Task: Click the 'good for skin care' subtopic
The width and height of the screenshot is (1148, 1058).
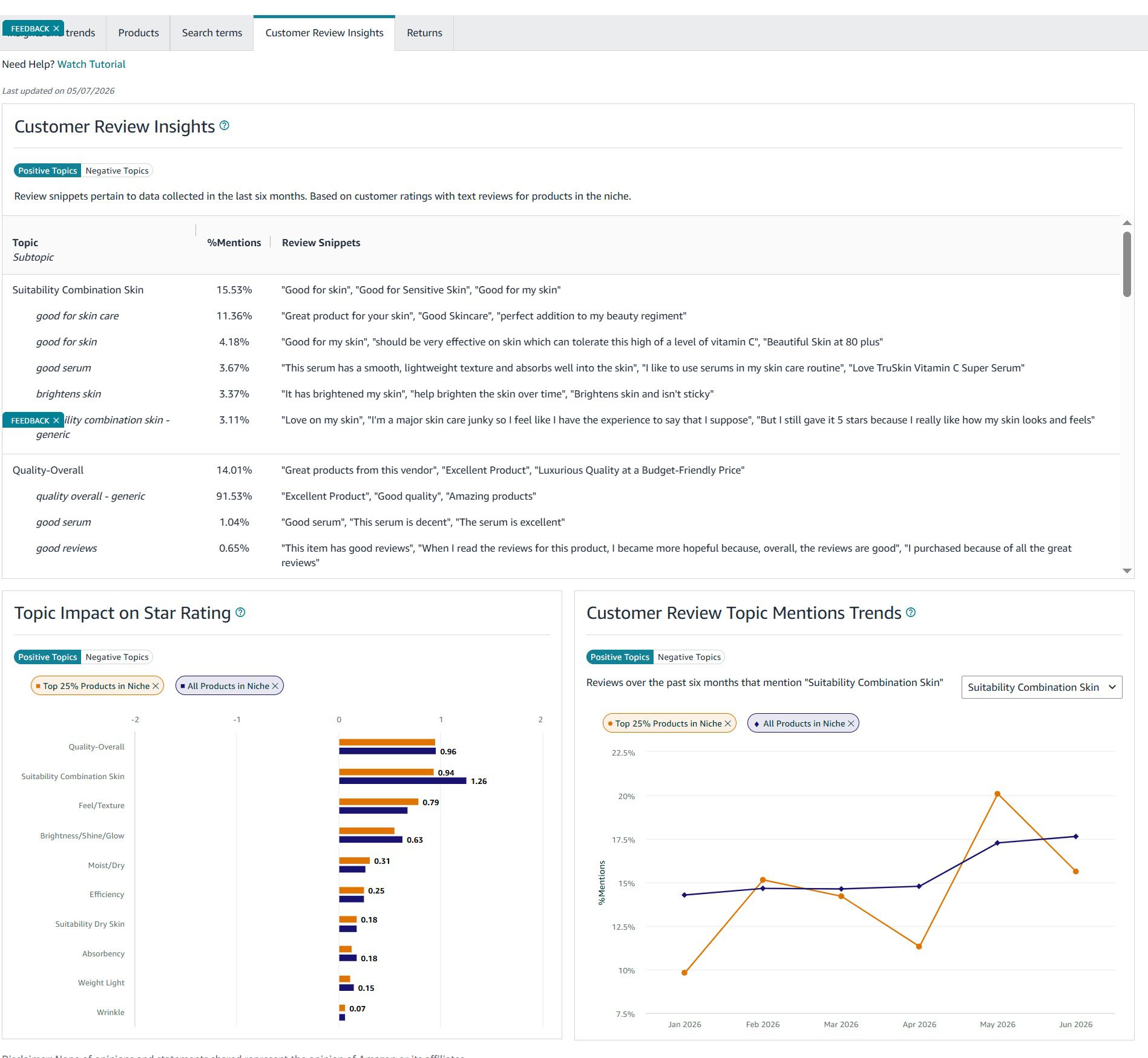Action: (77, 316)
